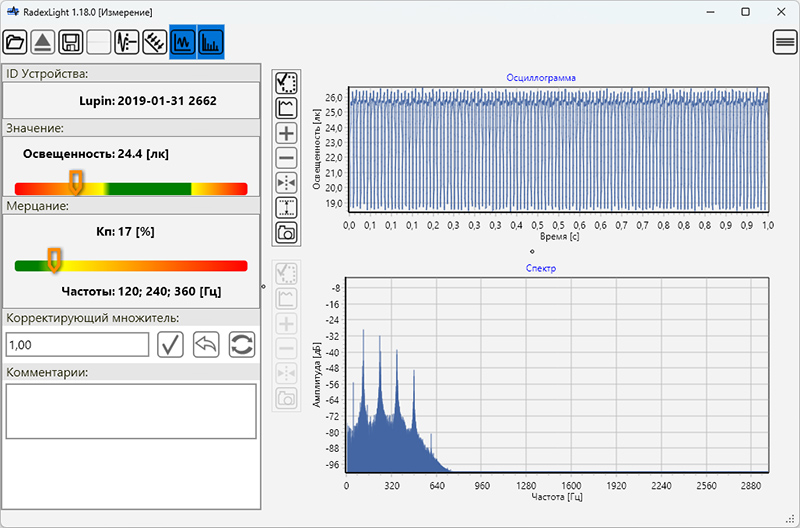Click the refresh circular arrows button
This screenshot has height=528, width=800.
(x=242, y=345)
